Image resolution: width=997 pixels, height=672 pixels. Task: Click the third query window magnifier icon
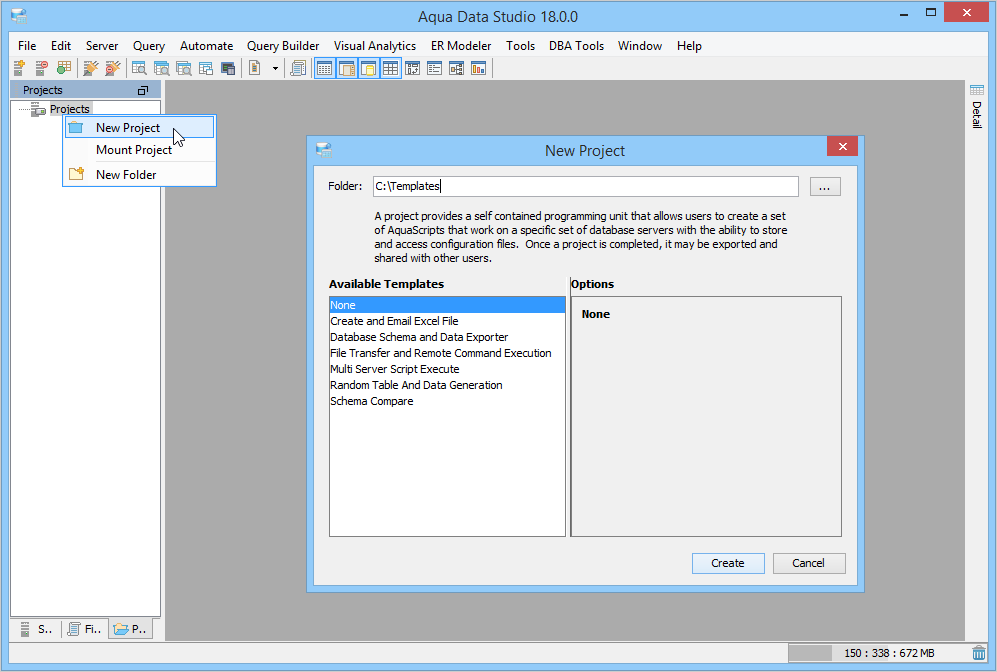[184, 68]
